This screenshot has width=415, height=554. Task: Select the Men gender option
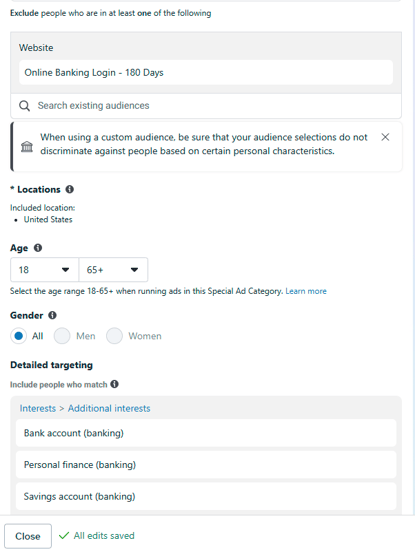(62, 336)
